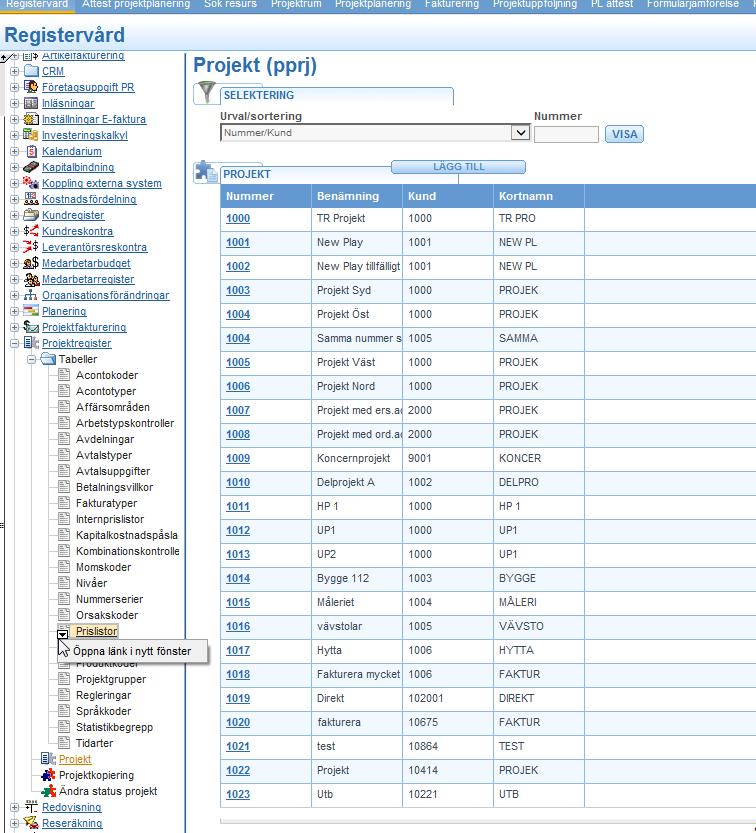Screen dimensions: 756x833
Task: Click the Kostnadsfördelning icon
Action: pyautogui.click(x=31, y=199)
